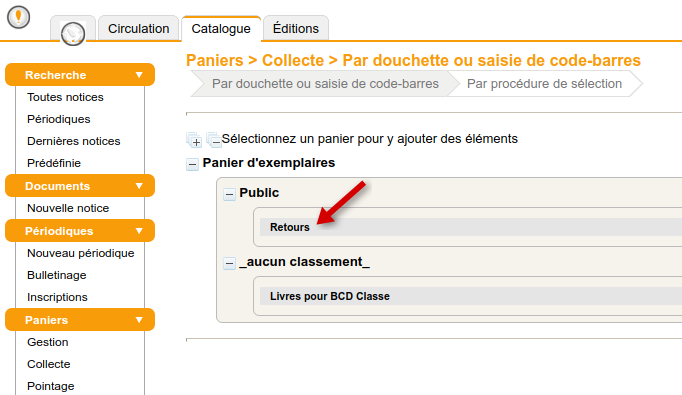Open Paniers Gestion
This screenshot has height=395, width=682.
point(47,342)
